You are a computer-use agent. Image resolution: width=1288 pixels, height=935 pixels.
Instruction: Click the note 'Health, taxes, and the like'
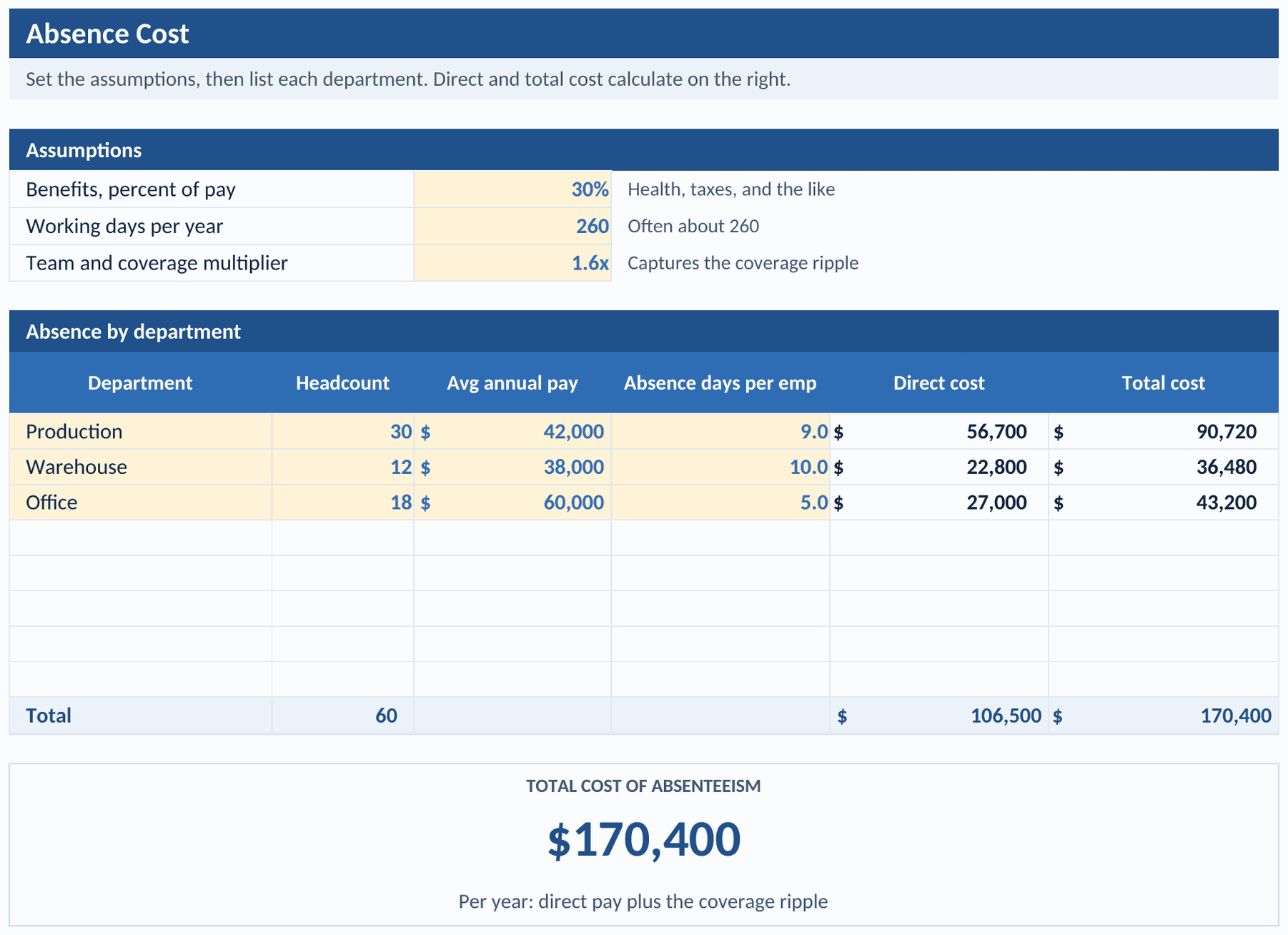[731, 189]
